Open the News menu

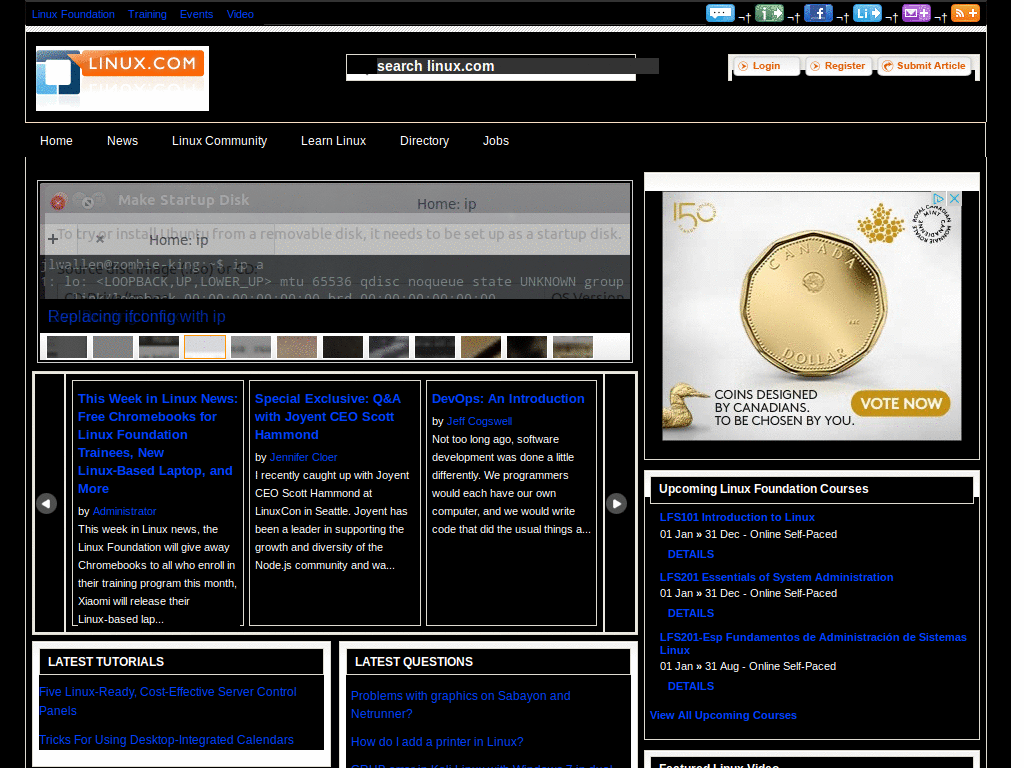point(122,141)
